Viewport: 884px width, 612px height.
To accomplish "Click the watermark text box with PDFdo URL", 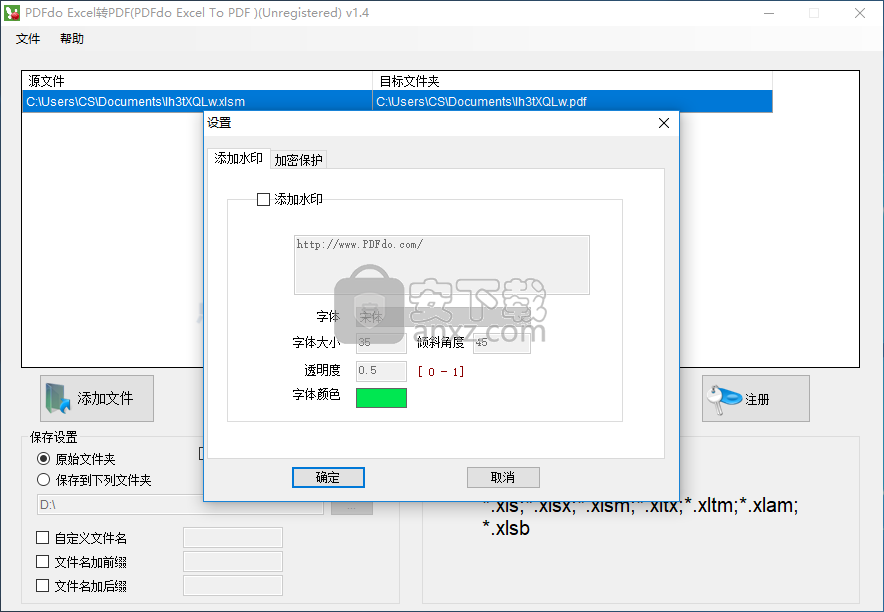I will pyautogui.click(x=442, y=265).
